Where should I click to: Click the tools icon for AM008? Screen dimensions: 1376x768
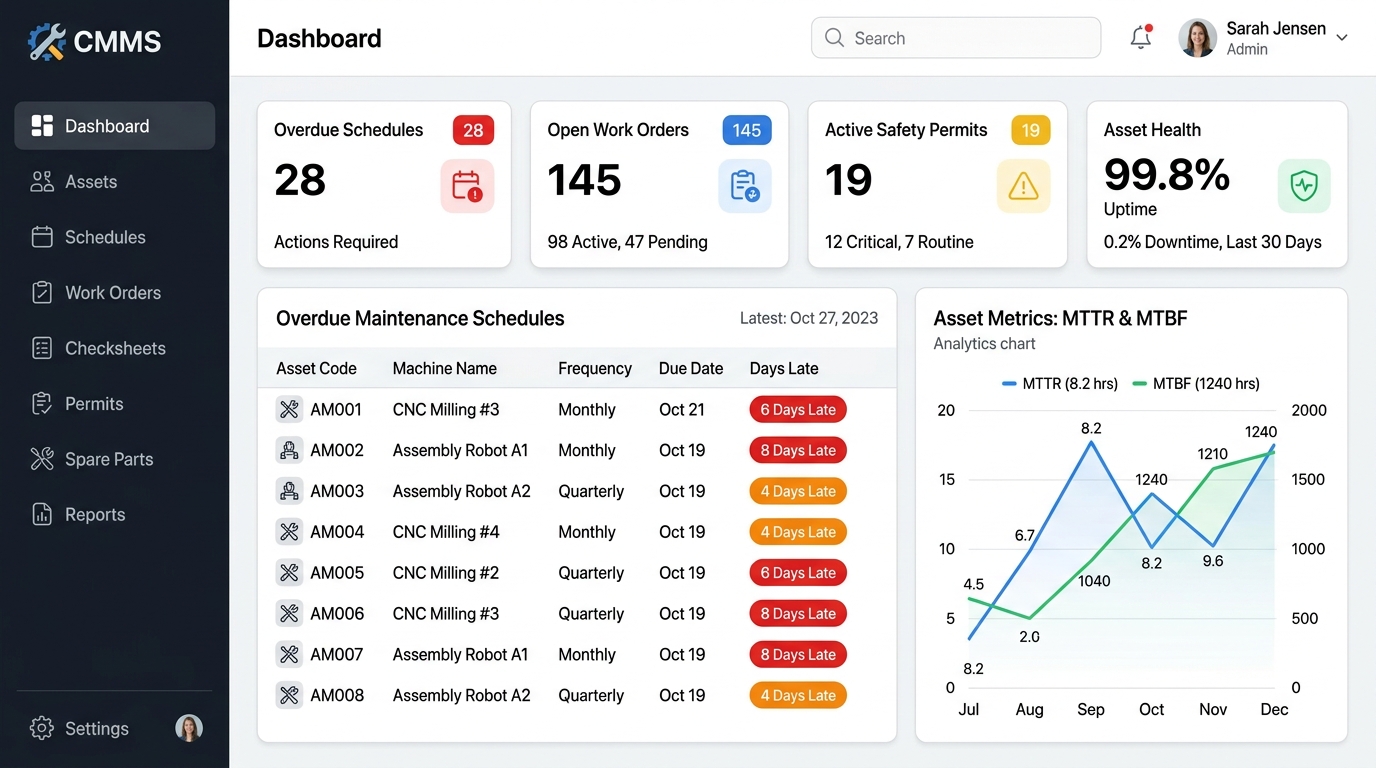[x=289, y=695]
